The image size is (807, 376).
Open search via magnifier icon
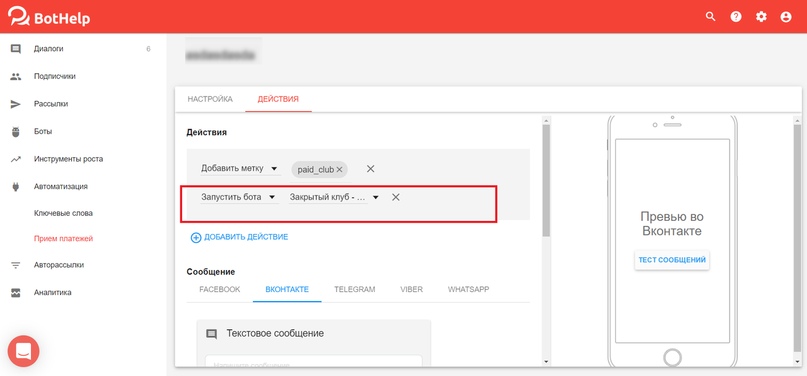point(710,16)
